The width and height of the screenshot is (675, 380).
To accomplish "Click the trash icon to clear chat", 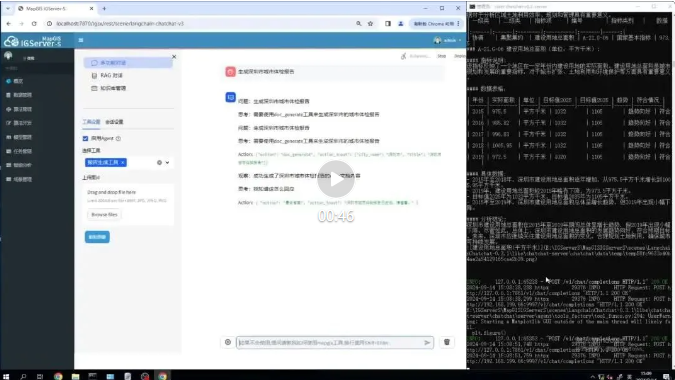I will 447,342.
